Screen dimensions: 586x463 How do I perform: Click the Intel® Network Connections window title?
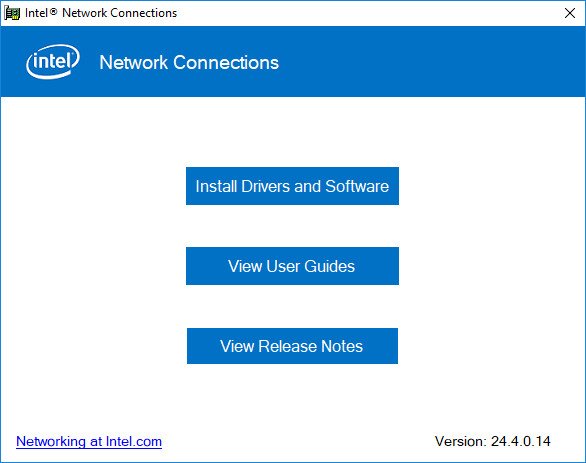(x=101, y=13)
